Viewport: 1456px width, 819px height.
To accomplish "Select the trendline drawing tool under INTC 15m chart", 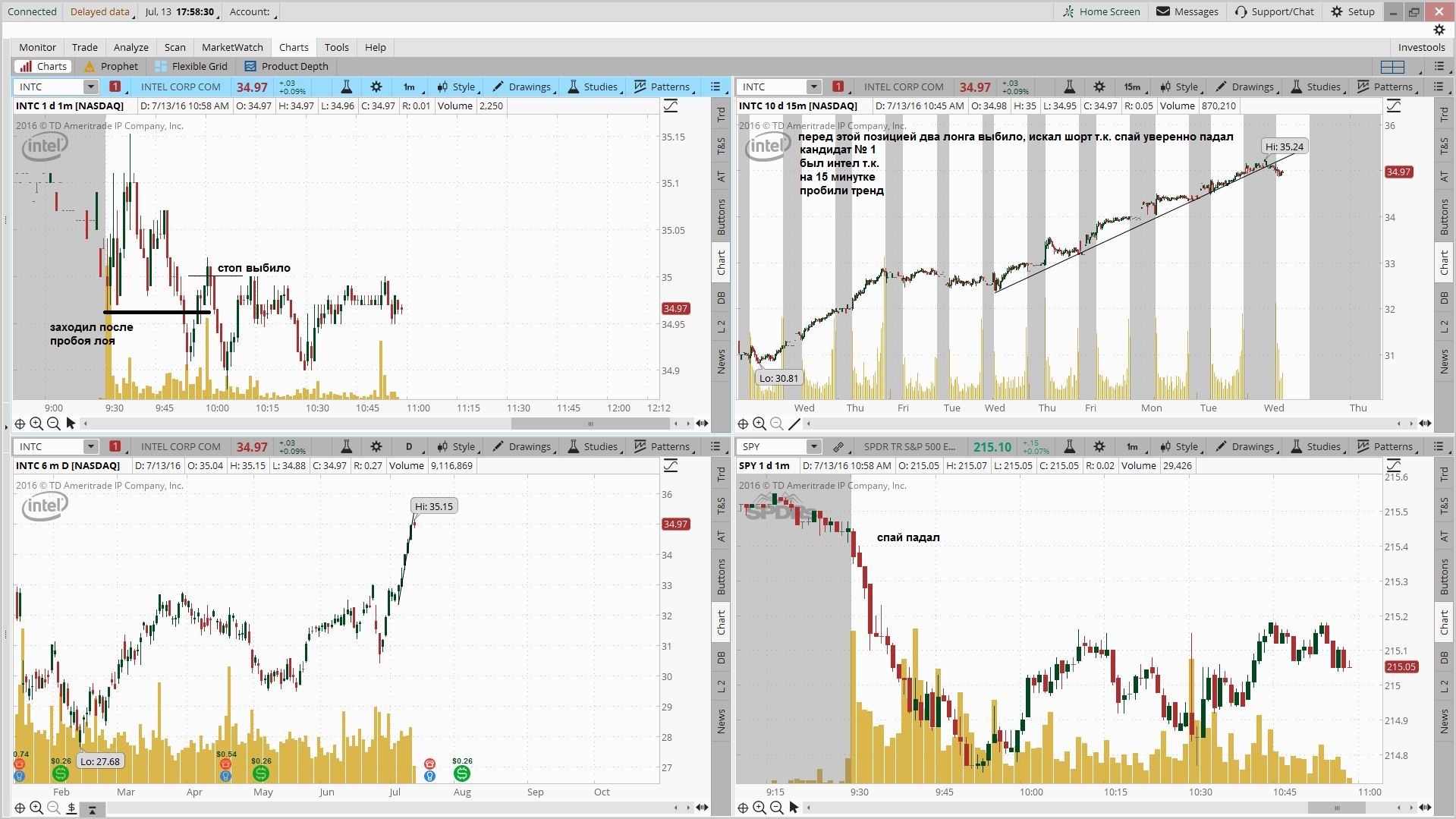I will pos(794,424).
